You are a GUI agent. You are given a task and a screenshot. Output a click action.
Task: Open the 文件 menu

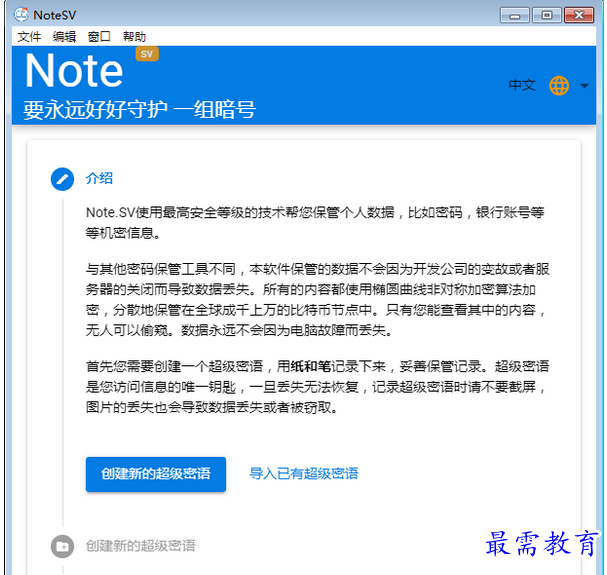[29, 37]
